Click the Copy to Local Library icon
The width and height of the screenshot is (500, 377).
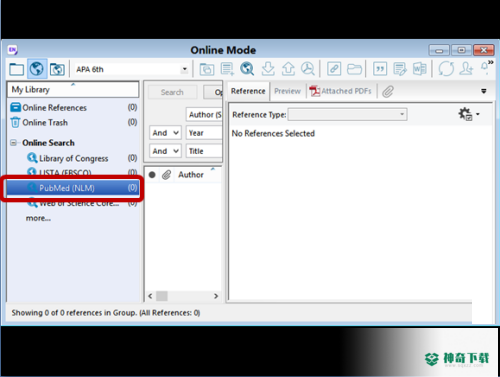[x=207, y=69]
